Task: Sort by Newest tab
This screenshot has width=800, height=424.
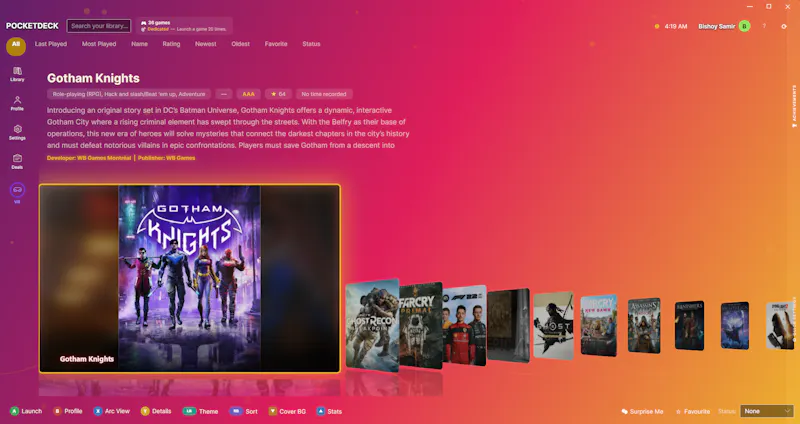Action: (206, 44)
